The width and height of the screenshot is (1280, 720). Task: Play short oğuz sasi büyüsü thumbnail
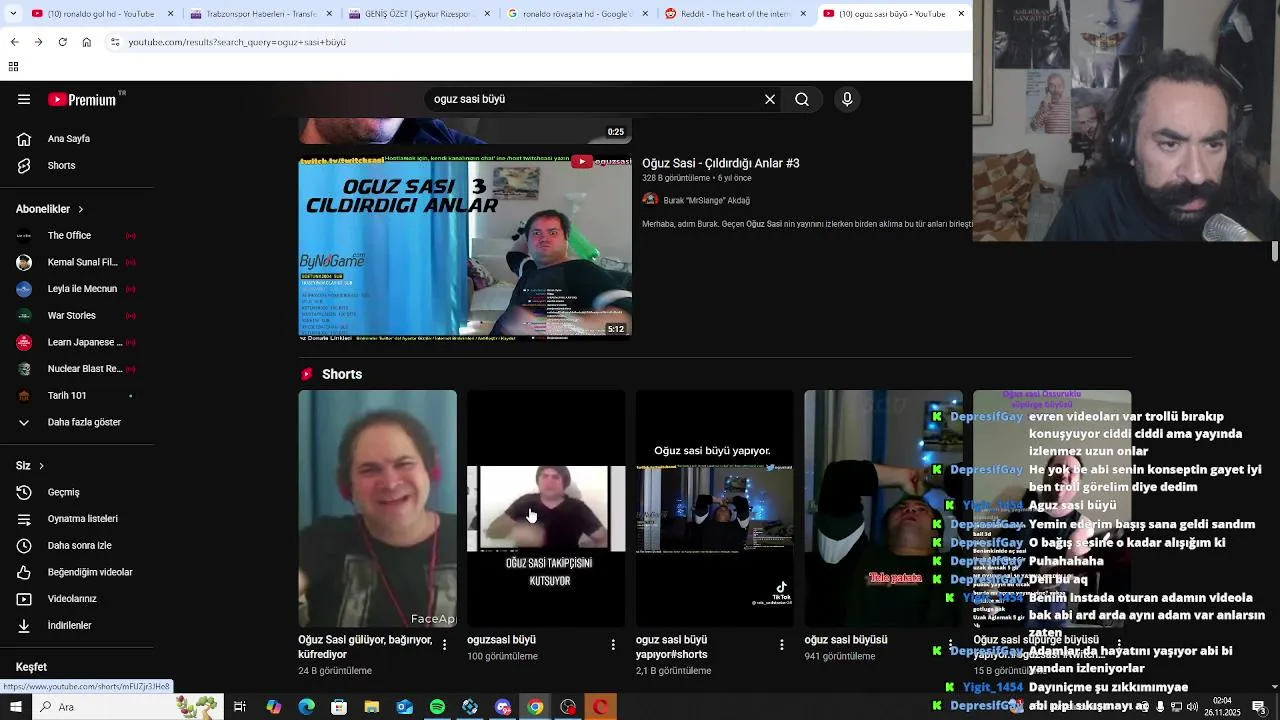(x=883, y=508)
